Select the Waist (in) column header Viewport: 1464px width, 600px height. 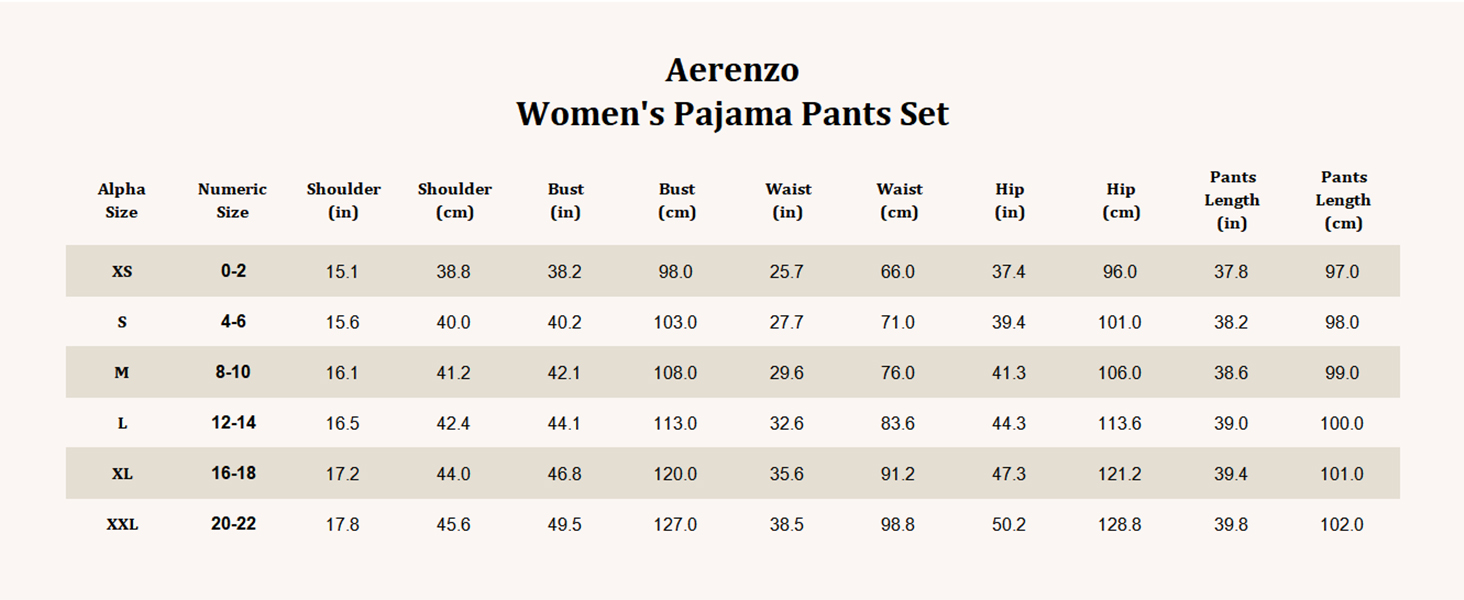coord(788,200)
